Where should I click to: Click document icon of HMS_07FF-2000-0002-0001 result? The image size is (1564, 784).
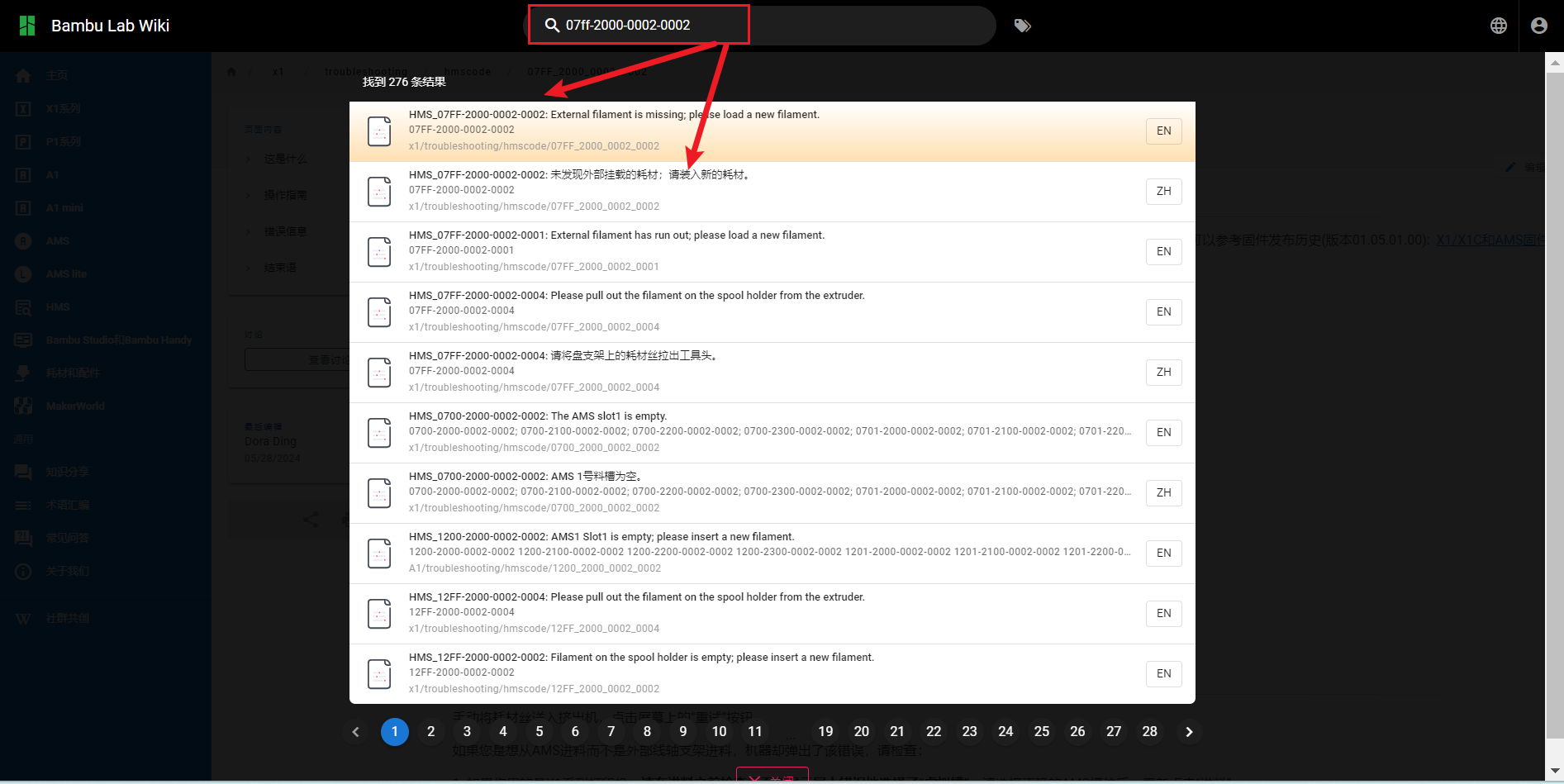point(379,252)
